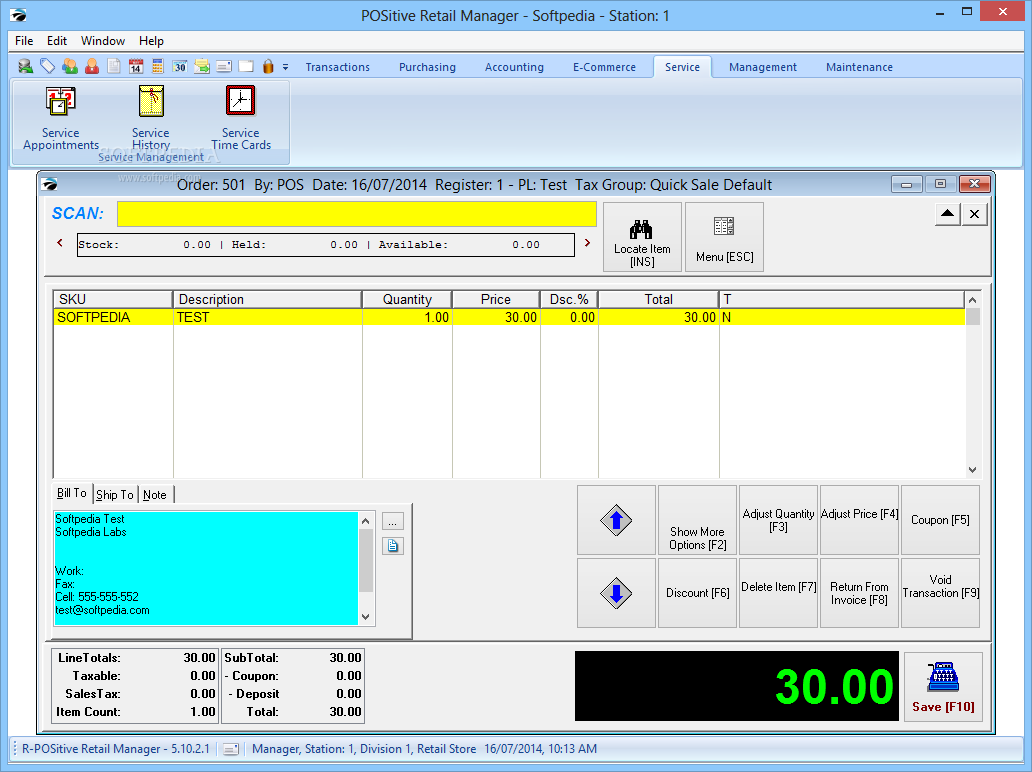Open Service History
This screenshot has width=1032, height=772.
click(x=151, y=118)
